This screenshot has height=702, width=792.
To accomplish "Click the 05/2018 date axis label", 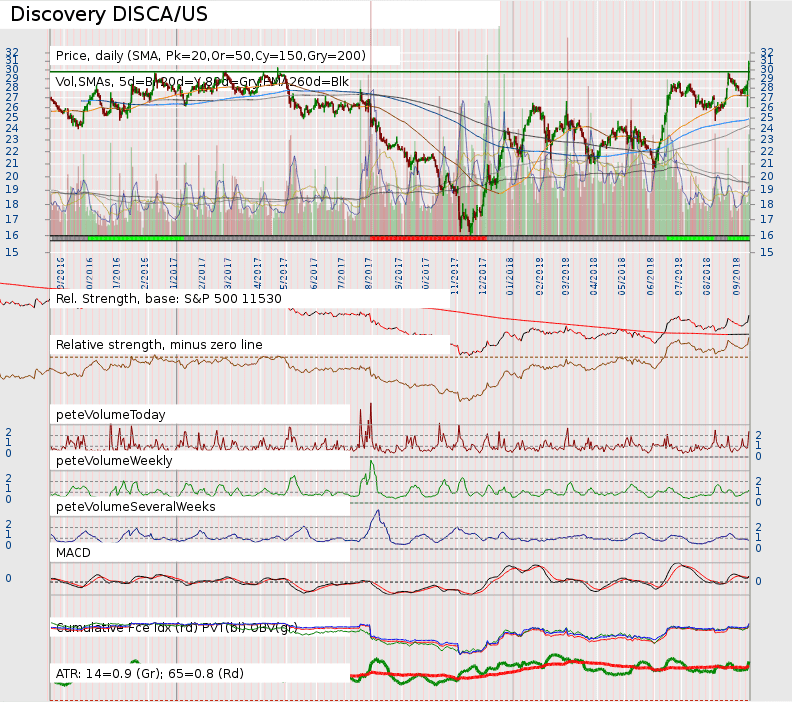I will pos(622,276).
